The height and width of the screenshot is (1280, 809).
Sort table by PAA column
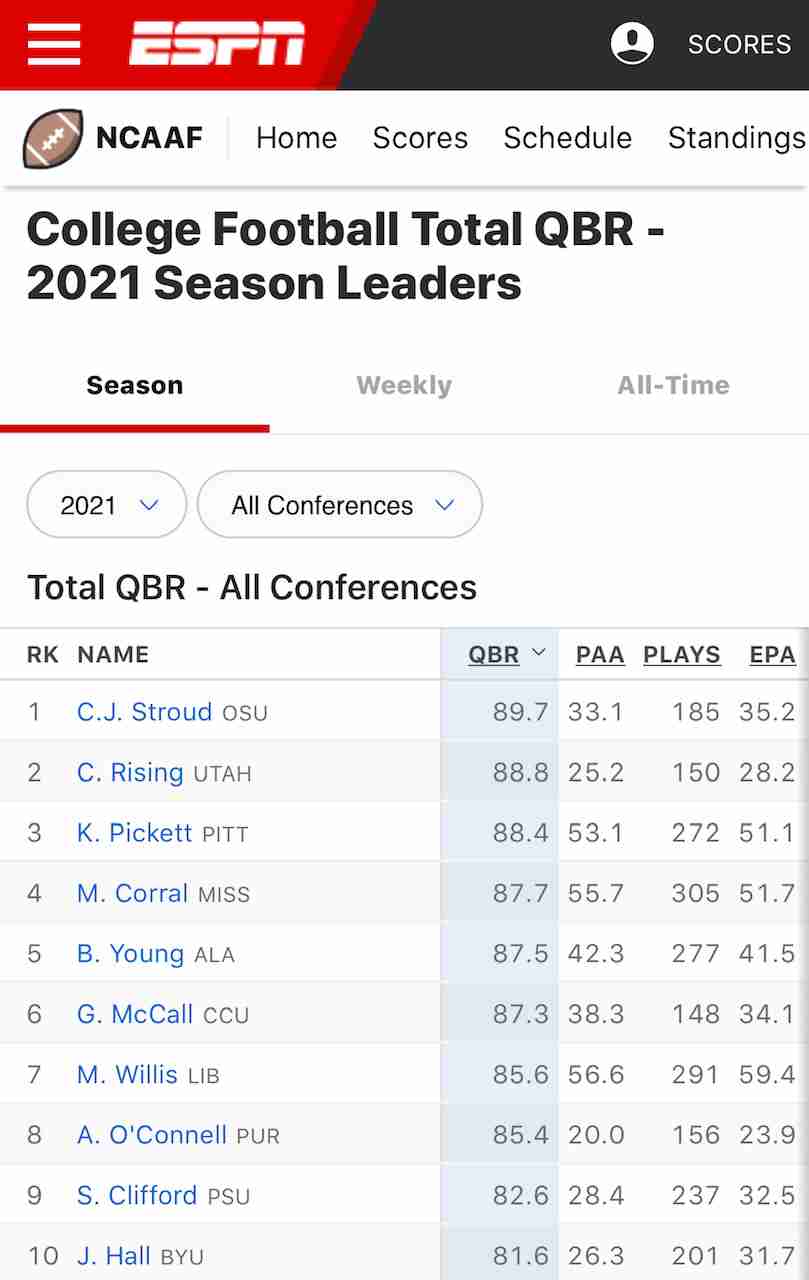600,655
